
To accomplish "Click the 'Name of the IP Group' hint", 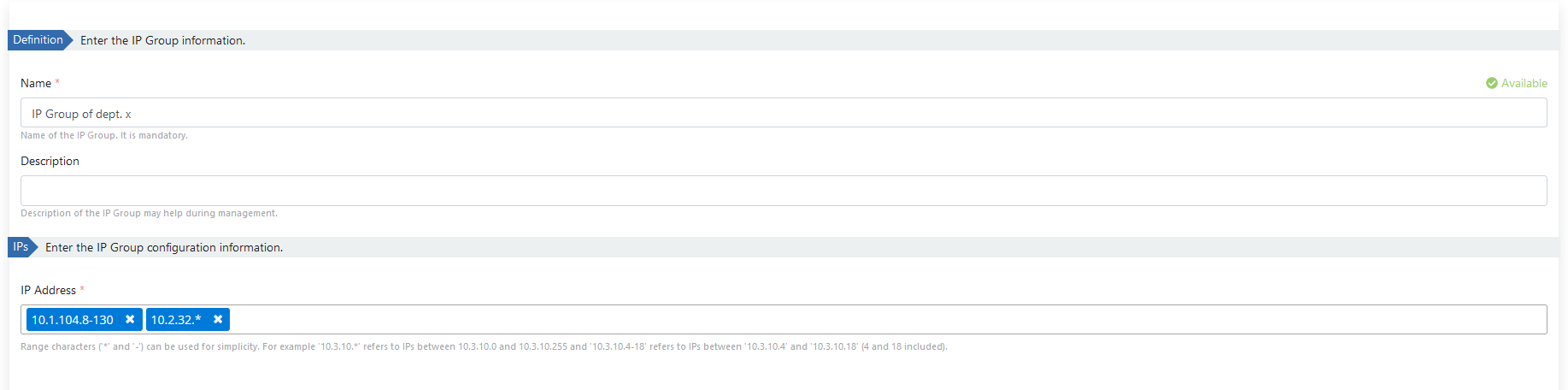I will (x=103, y=136).
